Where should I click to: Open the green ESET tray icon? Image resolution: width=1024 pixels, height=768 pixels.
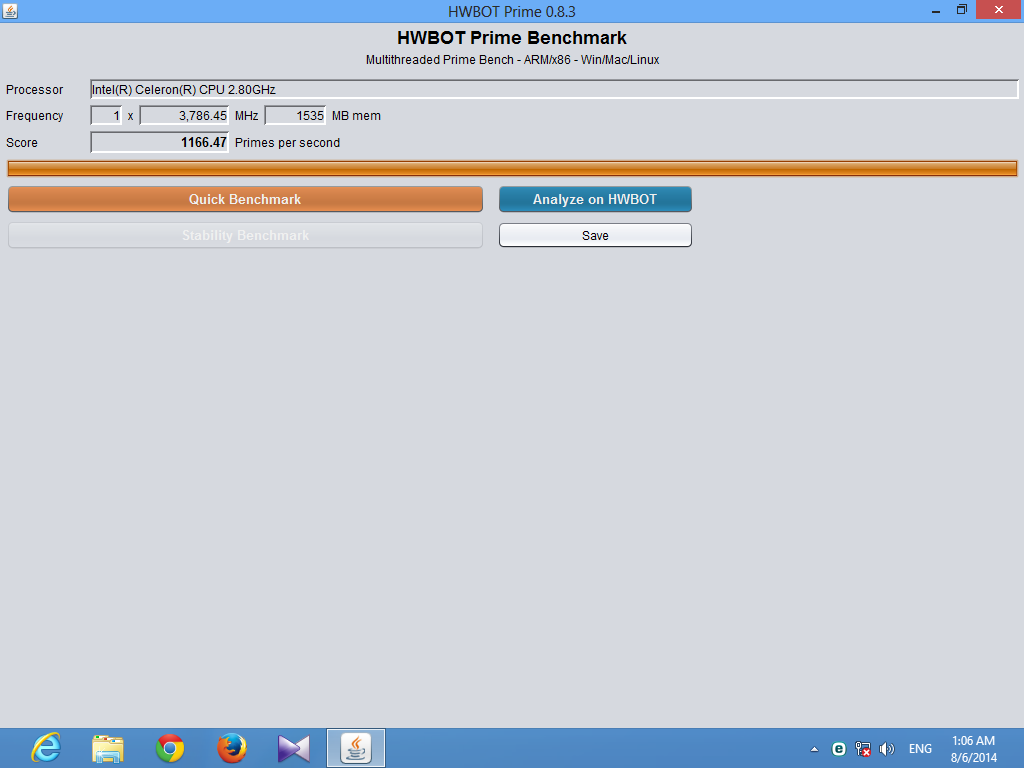click(x=839, y=749)
